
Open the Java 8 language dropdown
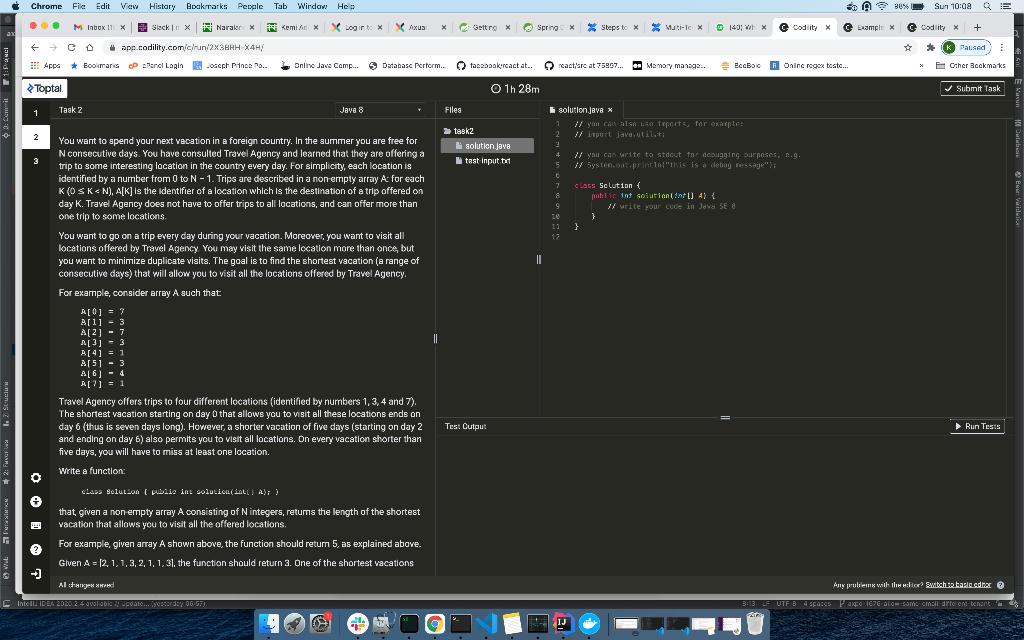378,109
